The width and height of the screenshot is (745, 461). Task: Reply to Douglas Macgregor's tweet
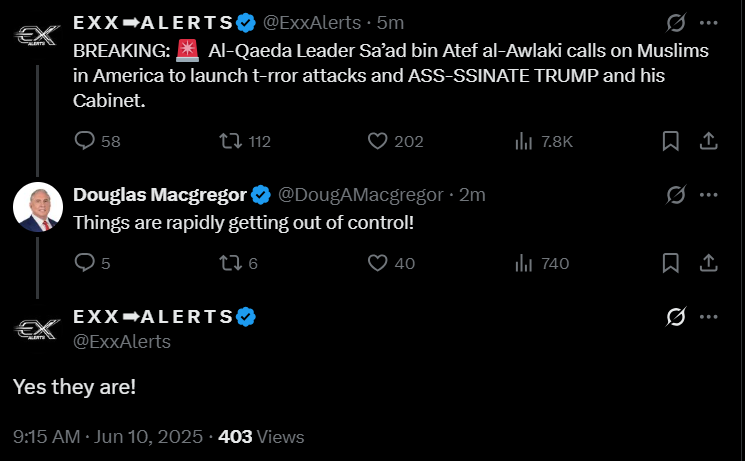(x=85, y=263)
